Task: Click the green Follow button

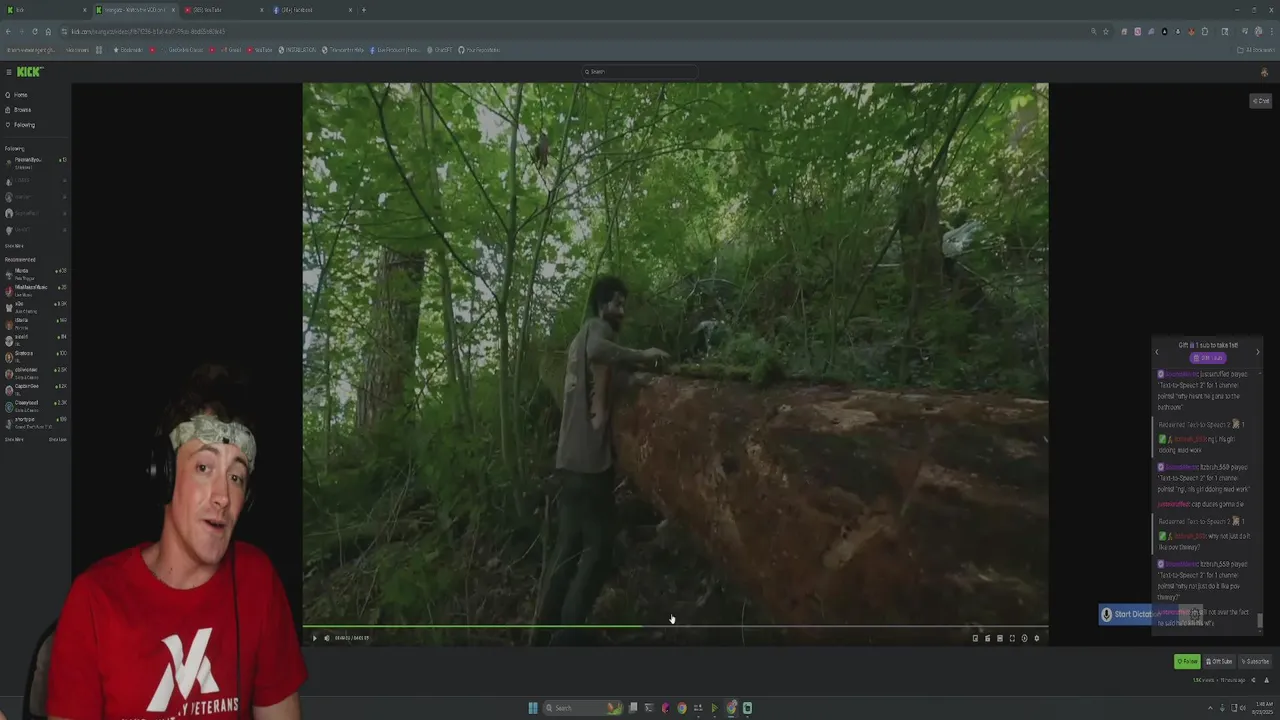Action: click(x=1187, y=661)
